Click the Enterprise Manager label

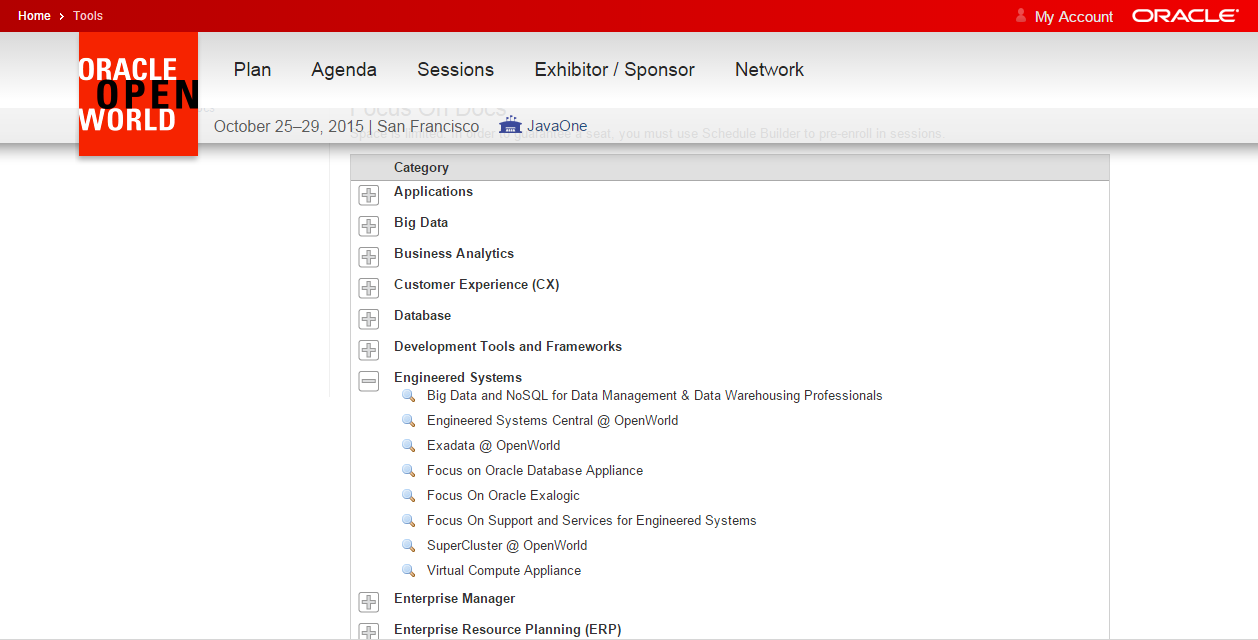(x=455, y=599)
